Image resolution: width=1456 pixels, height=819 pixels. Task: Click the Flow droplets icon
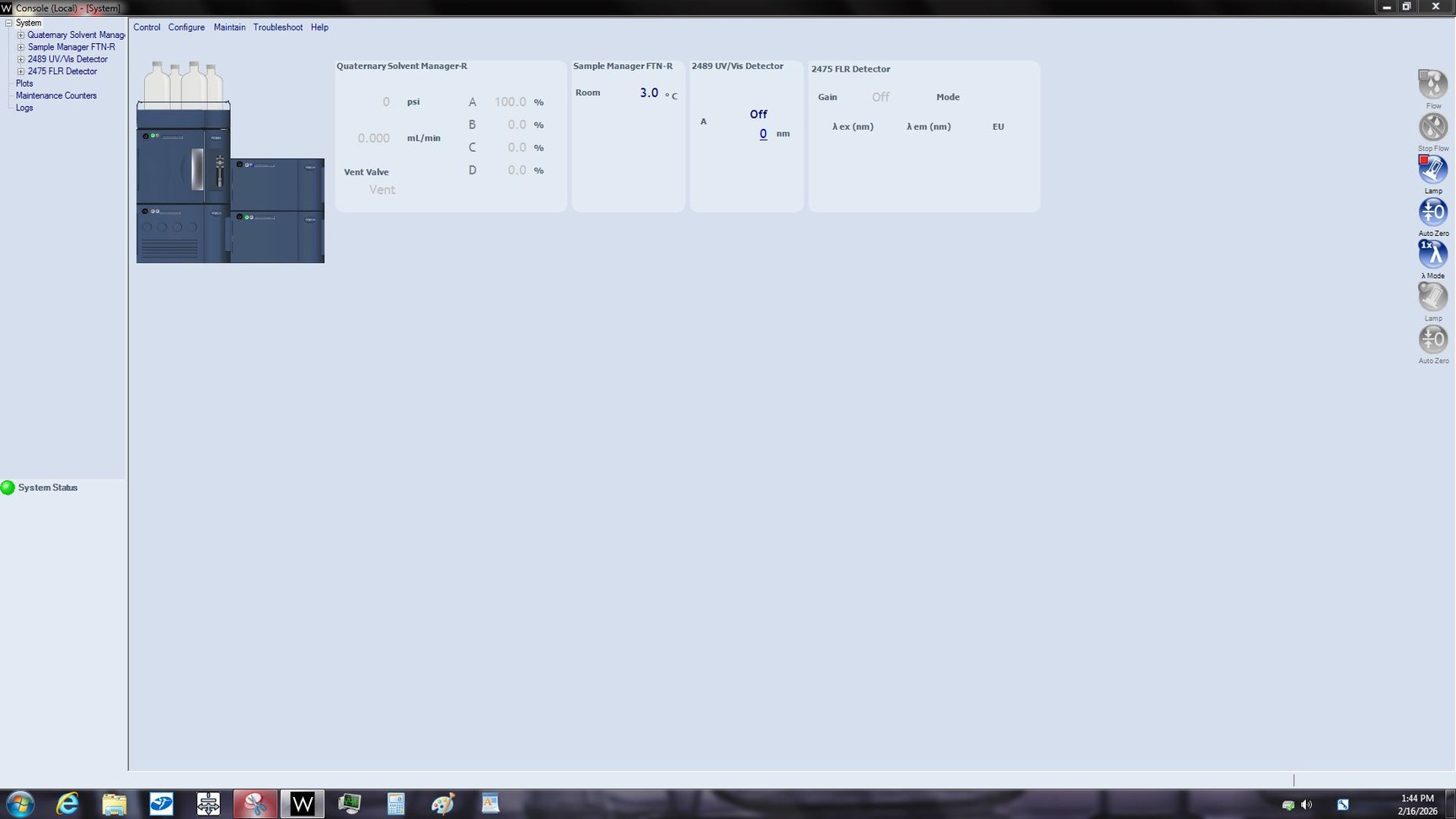1432,84
